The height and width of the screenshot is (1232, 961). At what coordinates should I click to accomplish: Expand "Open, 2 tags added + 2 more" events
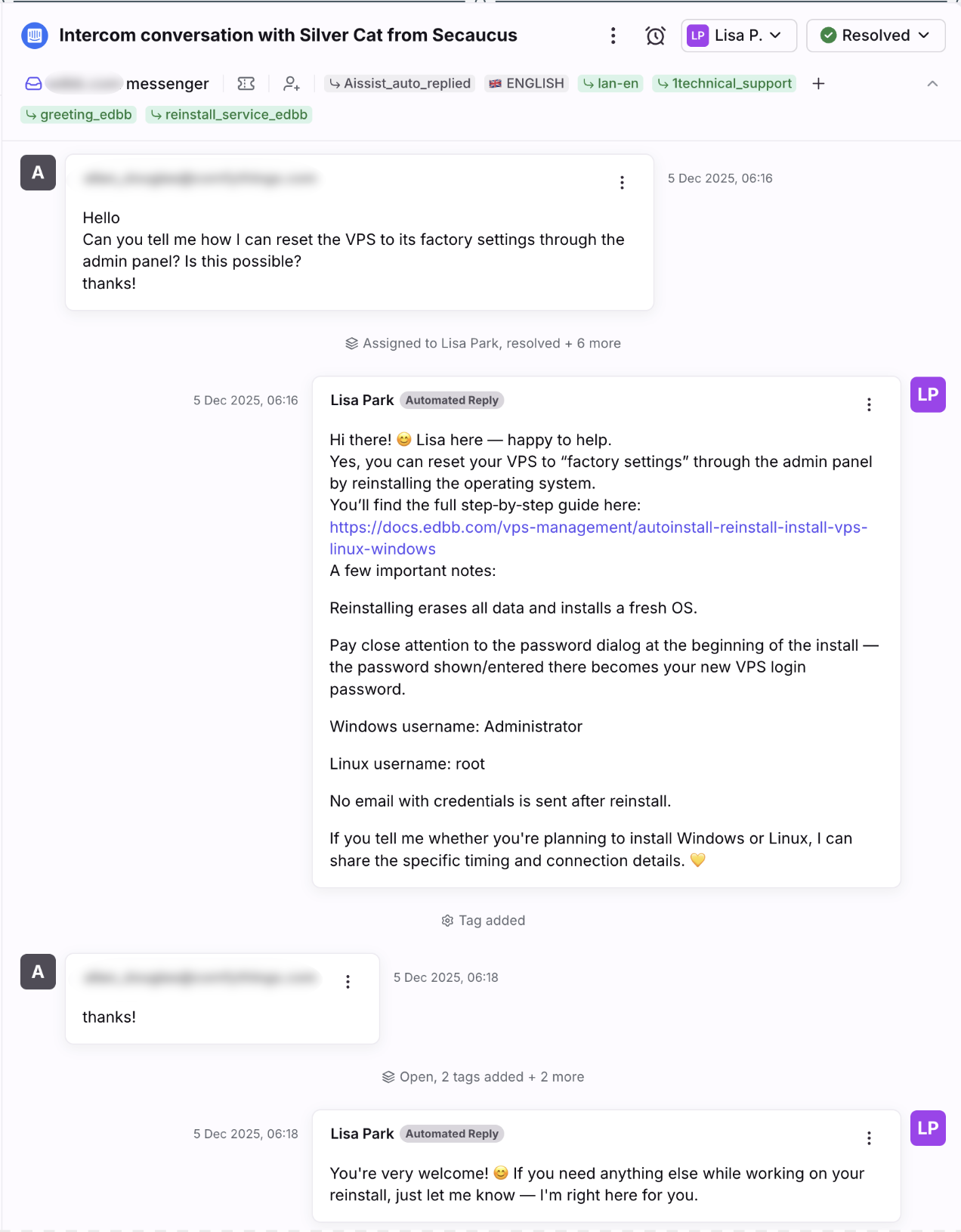coord(484,1077)
